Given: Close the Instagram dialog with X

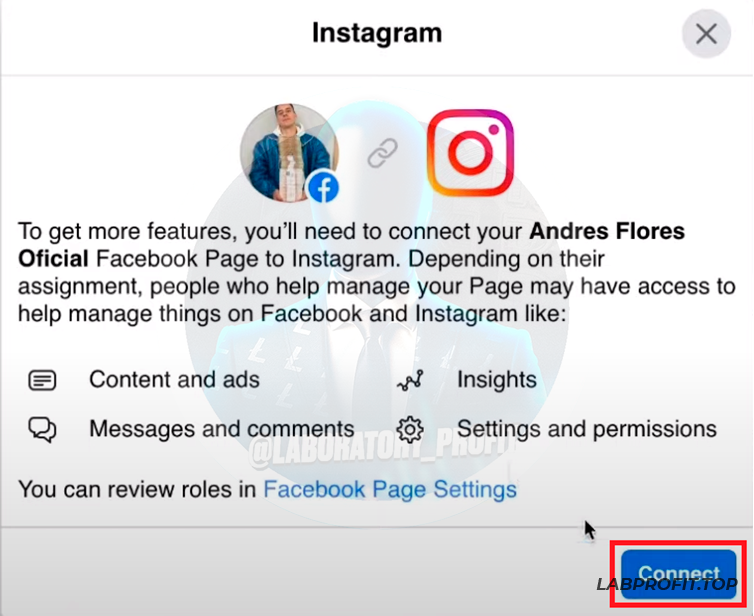Looking at the screenshot, I should pos(706,34).
